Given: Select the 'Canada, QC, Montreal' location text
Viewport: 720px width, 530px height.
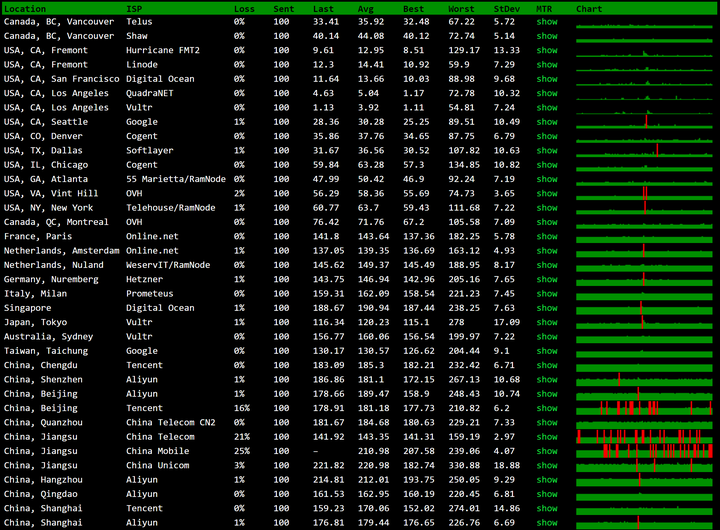Looking at the screenshot, I should click(56, 222).
